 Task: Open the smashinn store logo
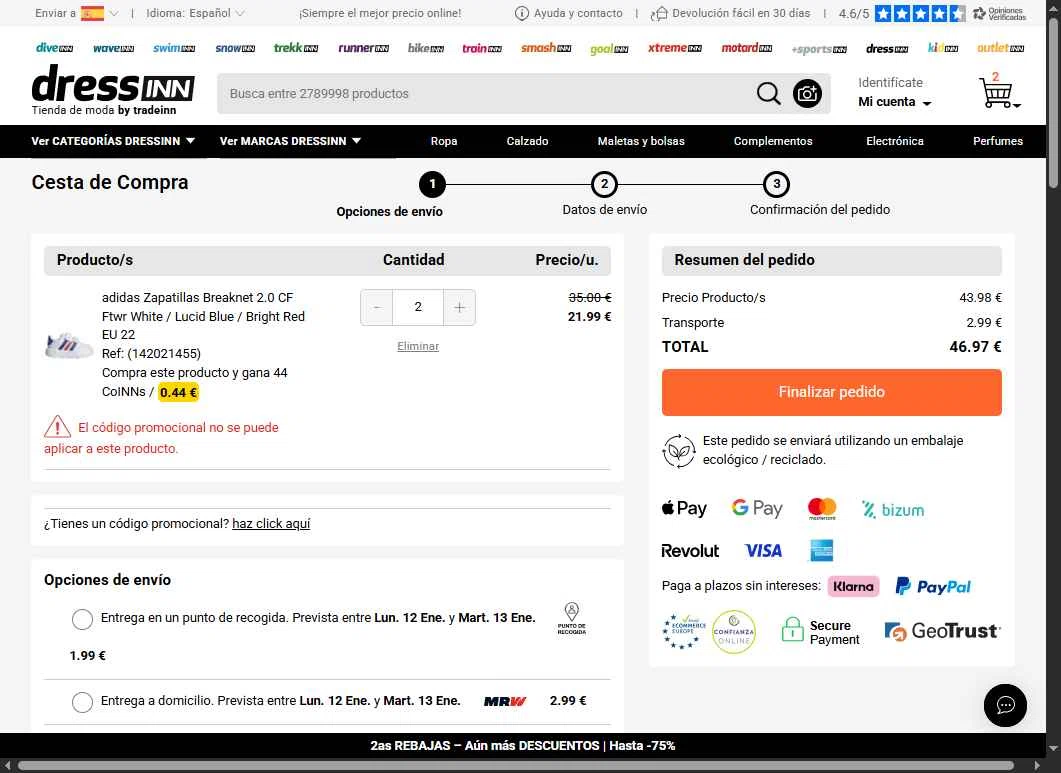tap(546, 48)
